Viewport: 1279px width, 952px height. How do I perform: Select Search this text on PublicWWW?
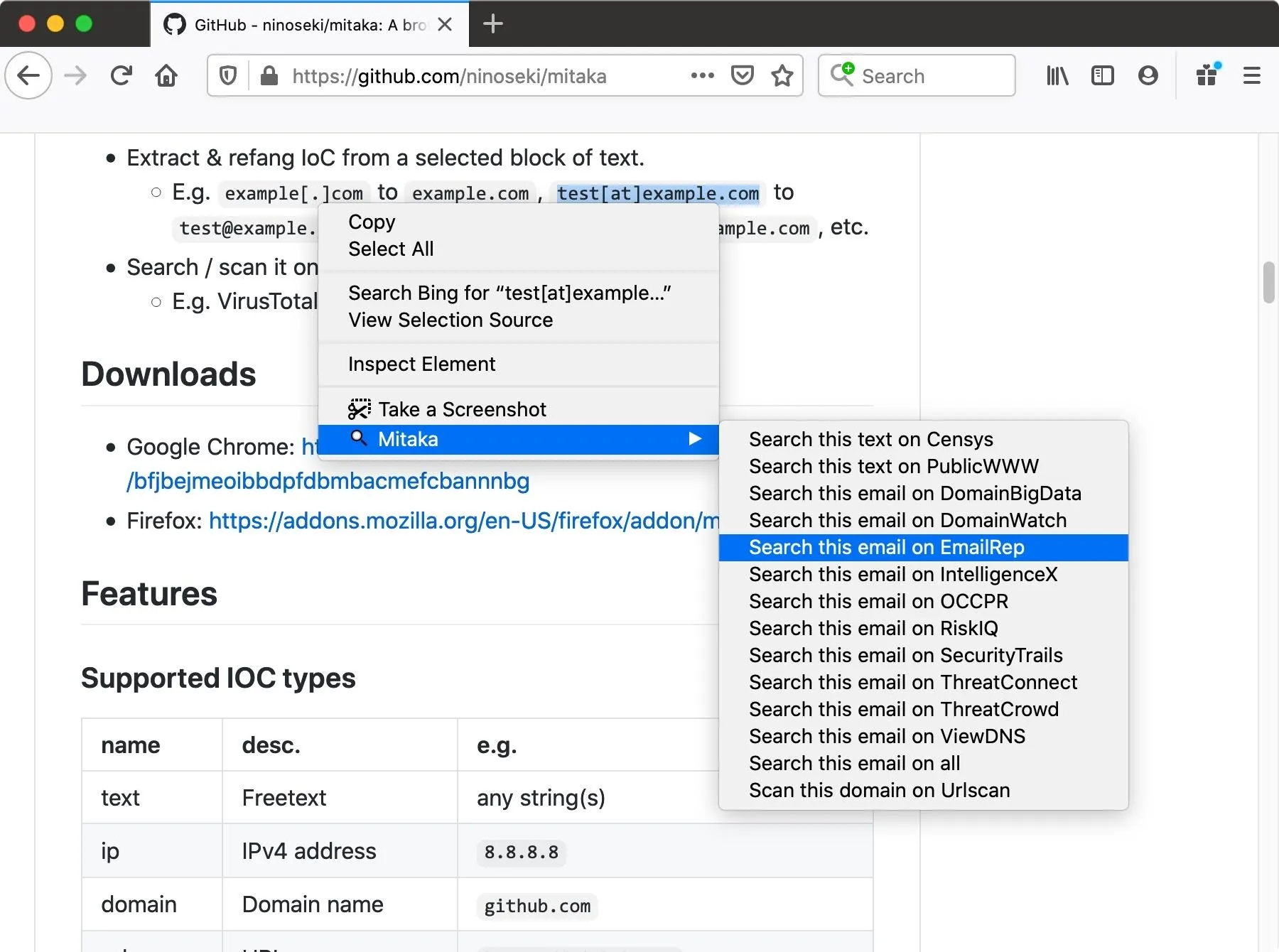924,466
